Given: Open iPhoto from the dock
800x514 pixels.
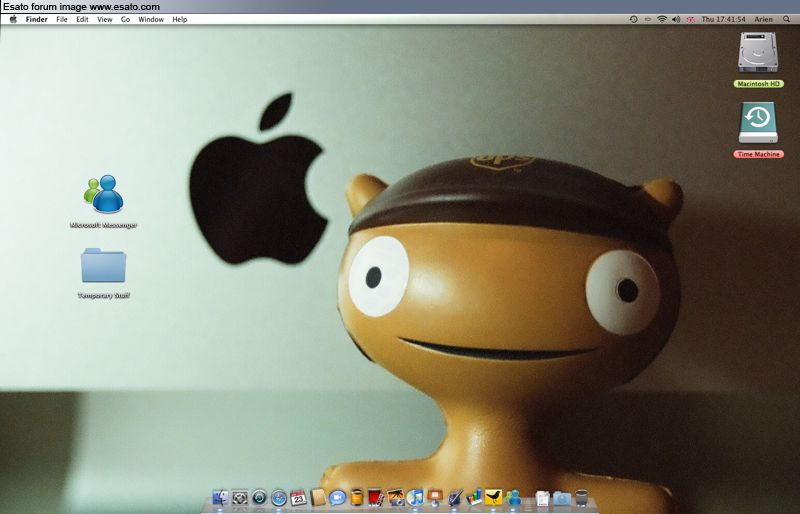Looking at the screenshot, I should (396, 497).
